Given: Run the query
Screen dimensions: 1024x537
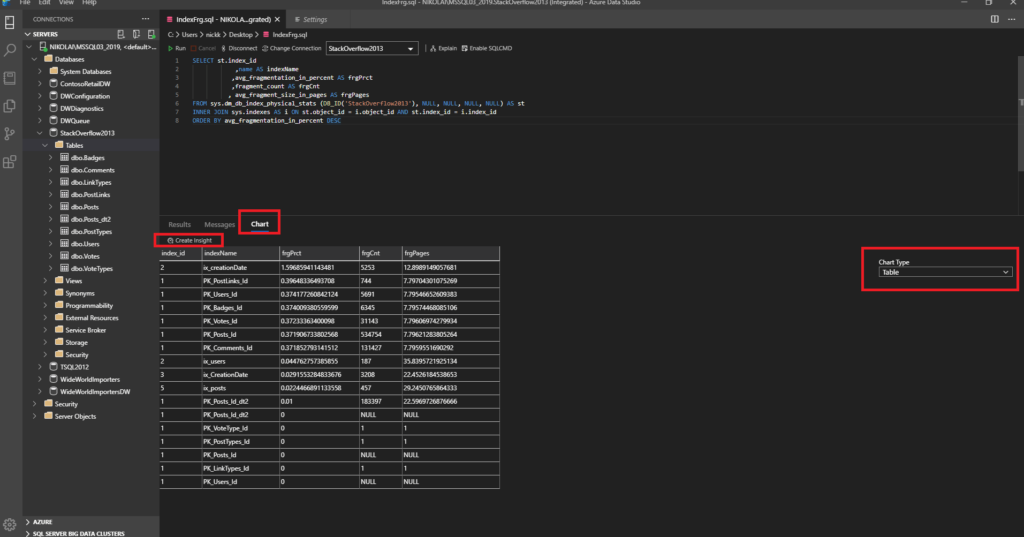Looking at the screenshot, I should pos(177,48).
